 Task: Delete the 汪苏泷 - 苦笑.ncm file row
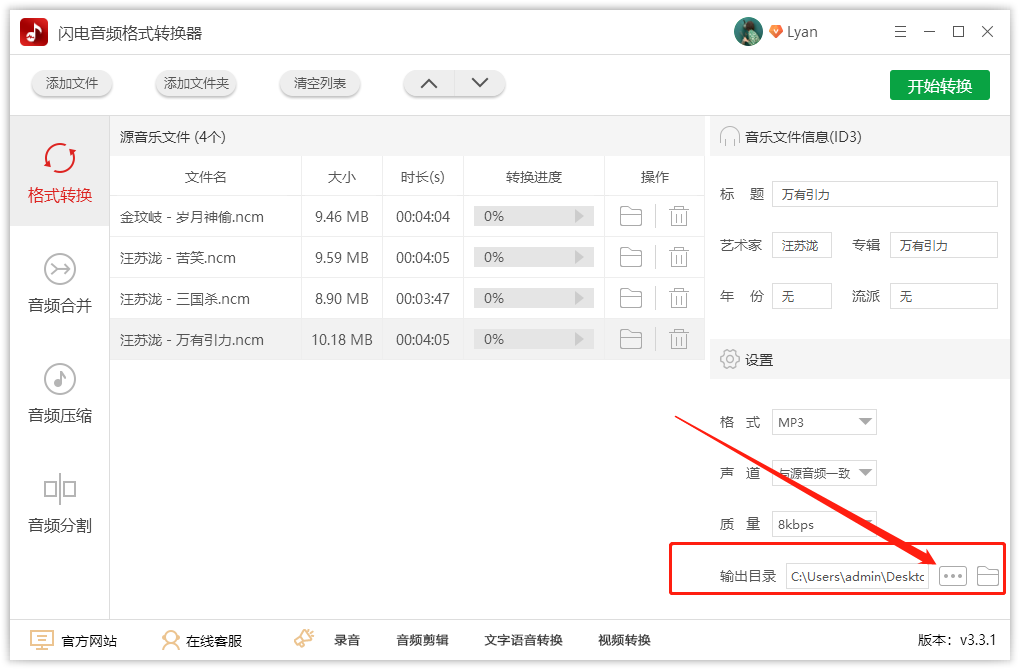(679, 257)
